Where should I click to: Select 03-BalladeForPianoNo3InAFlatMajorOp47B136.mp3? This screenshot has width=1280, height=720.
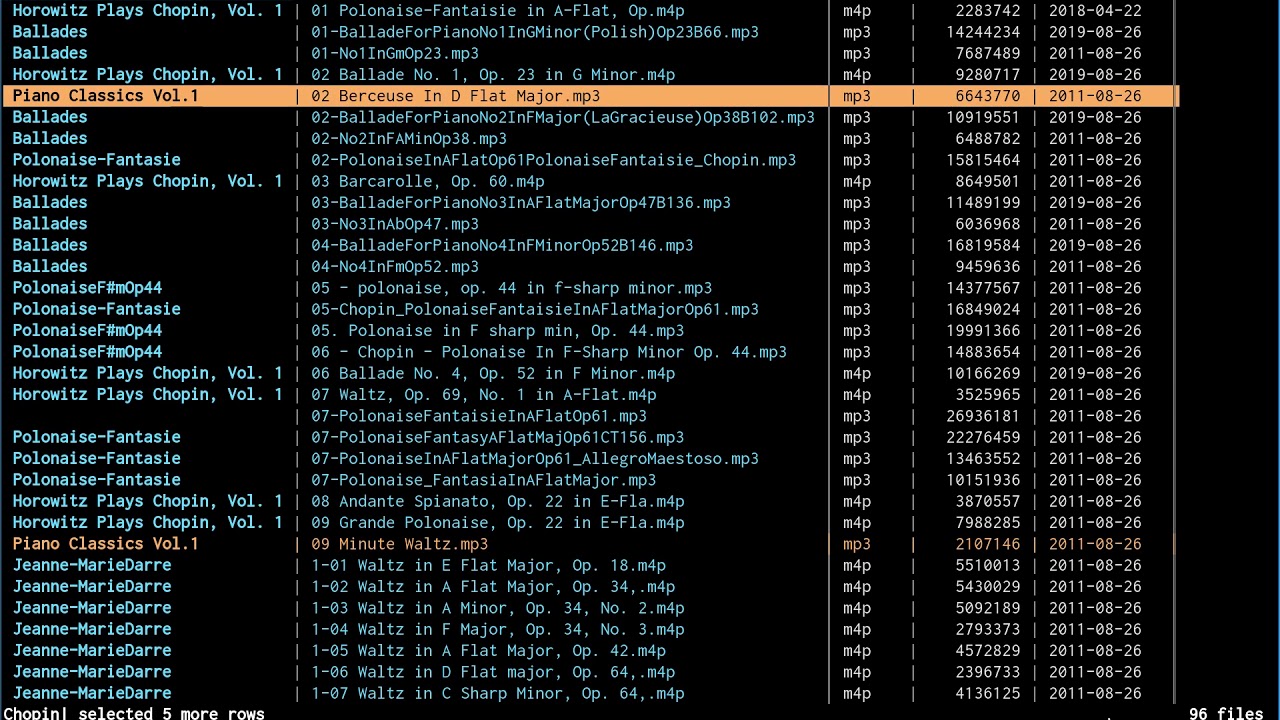coord(521,203)
